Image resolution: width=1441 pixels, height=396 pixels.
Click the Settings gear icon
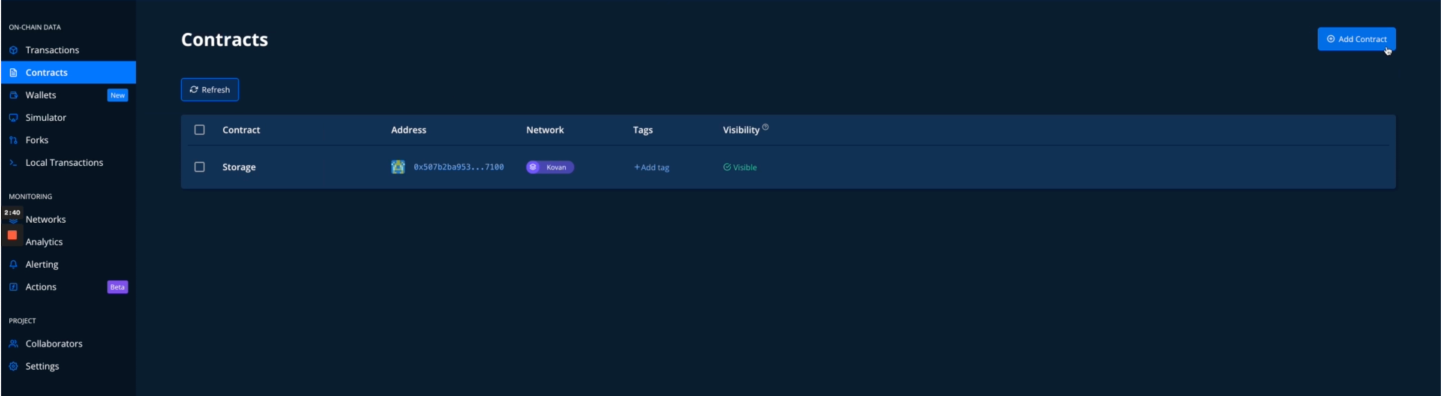coord(13,366)
